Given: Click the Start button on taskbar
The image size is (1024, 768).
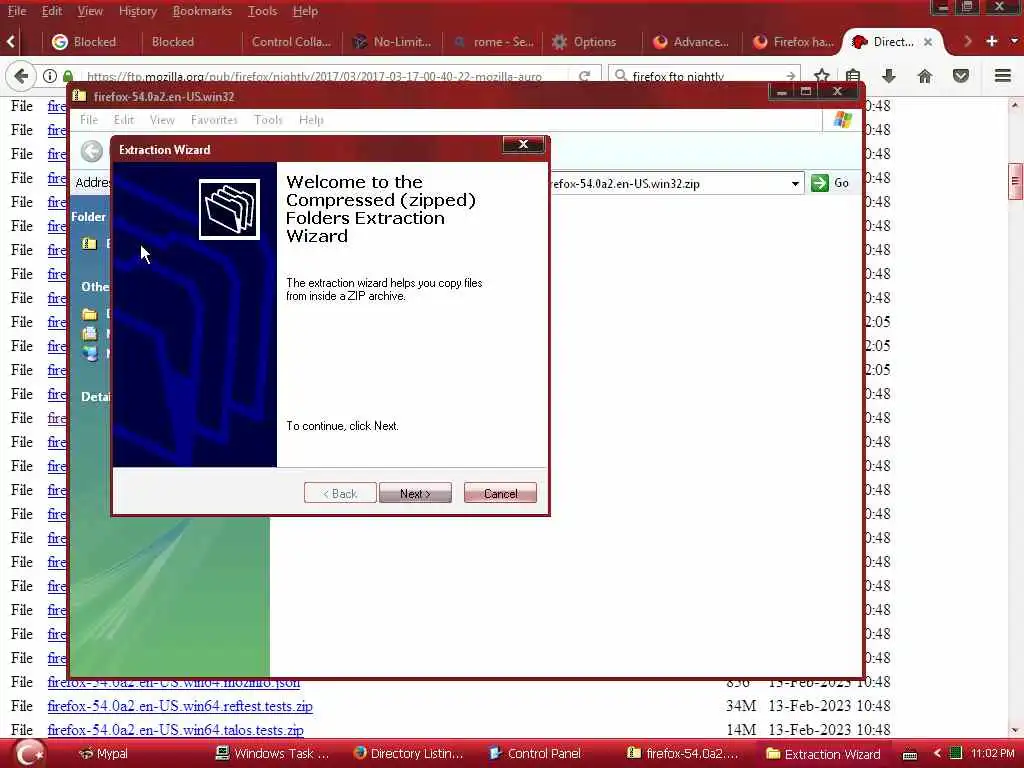Looking at the screenshot, I should (x=29, y=753).
